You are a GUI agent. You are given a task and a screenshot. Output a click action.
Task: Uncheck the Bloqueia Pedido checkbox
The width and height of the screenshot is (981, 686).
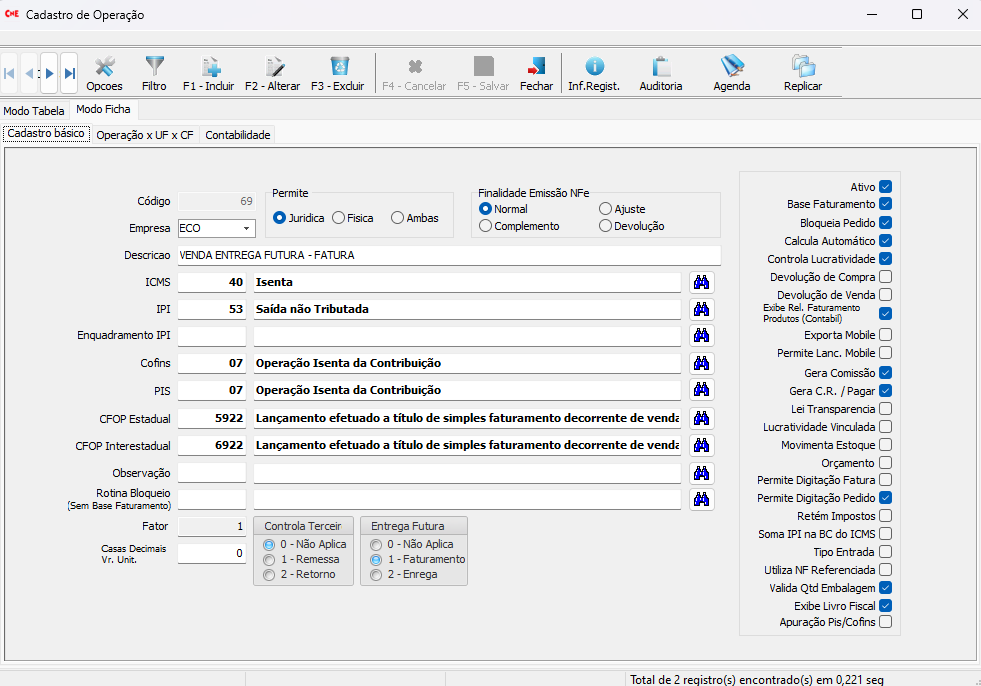pyautogui.click(x=885, y=223)
